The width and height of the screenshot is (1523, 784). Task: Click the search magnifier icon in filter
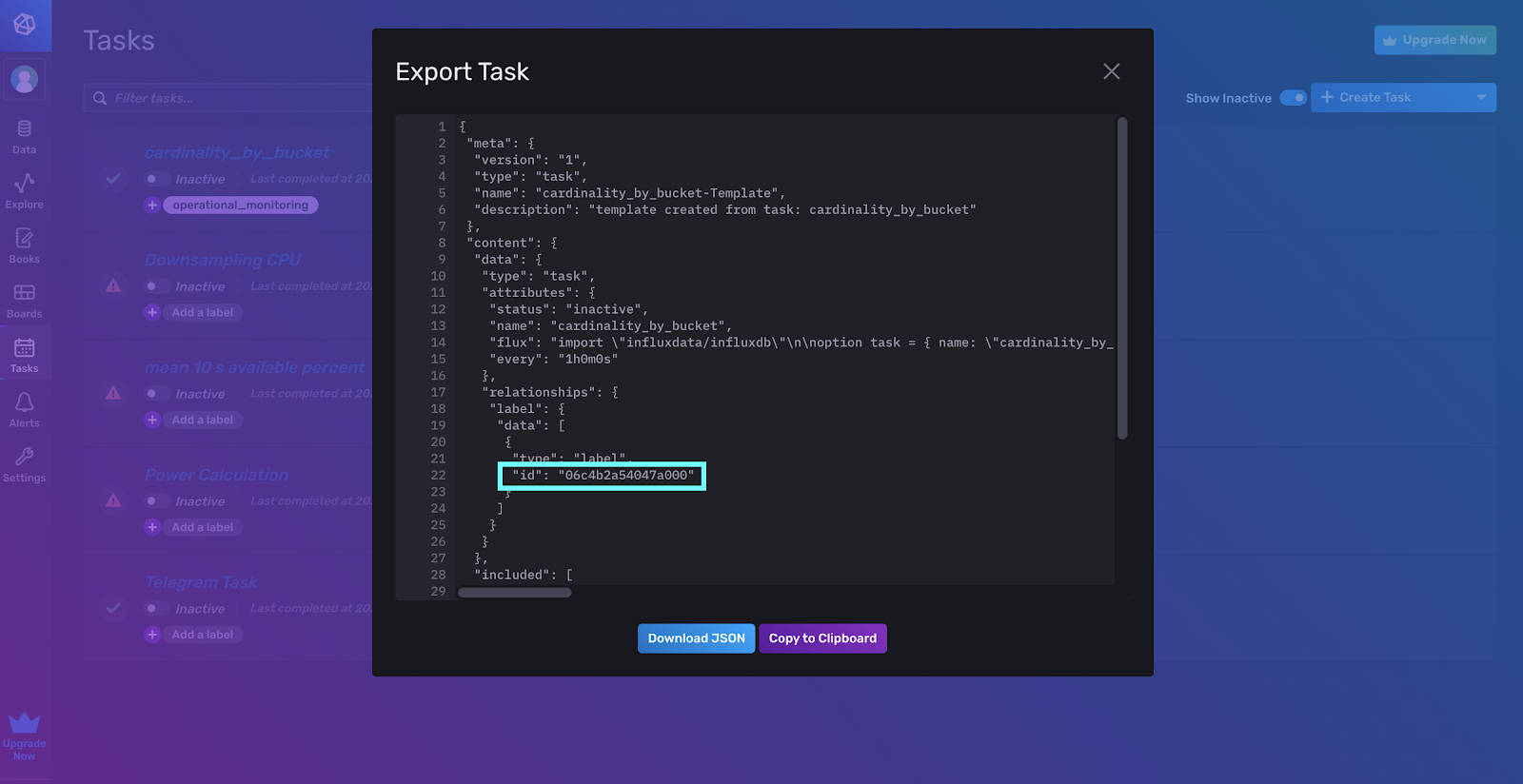(100, 98)
